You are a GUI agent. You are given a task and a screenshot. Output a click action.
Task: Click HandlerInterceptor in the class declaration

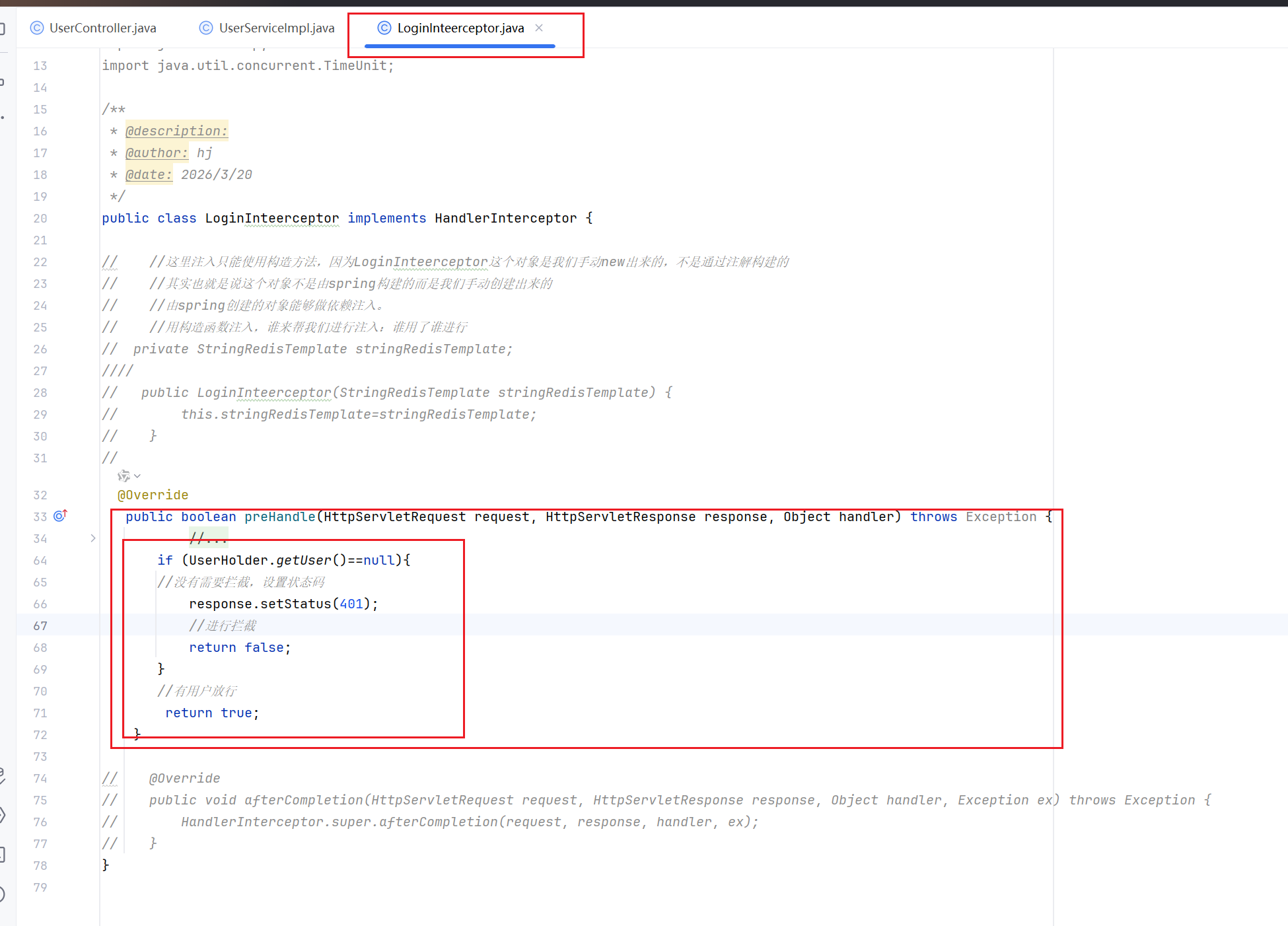coord(505,218)
